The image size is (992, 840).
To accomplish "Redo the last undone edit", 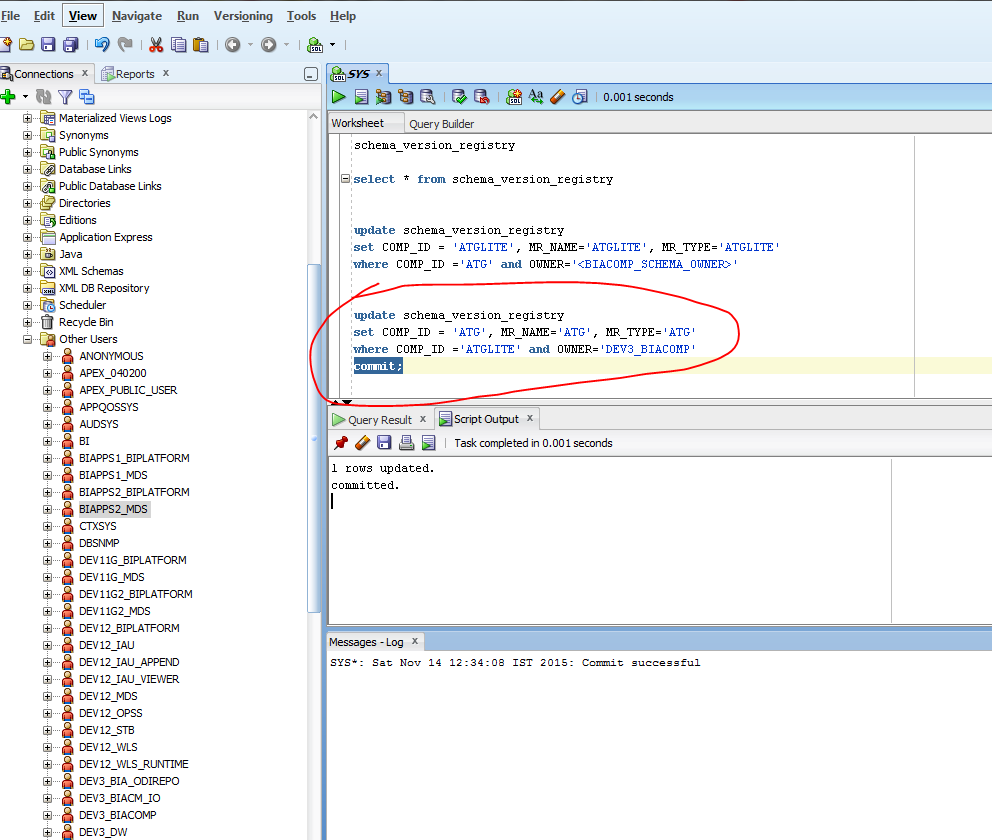I will (125, 44).
